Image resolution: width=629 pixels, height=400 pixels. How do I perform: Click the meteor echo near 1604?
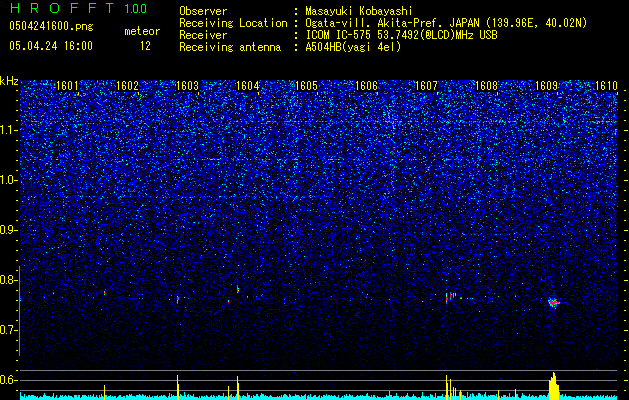coord(237,289)
